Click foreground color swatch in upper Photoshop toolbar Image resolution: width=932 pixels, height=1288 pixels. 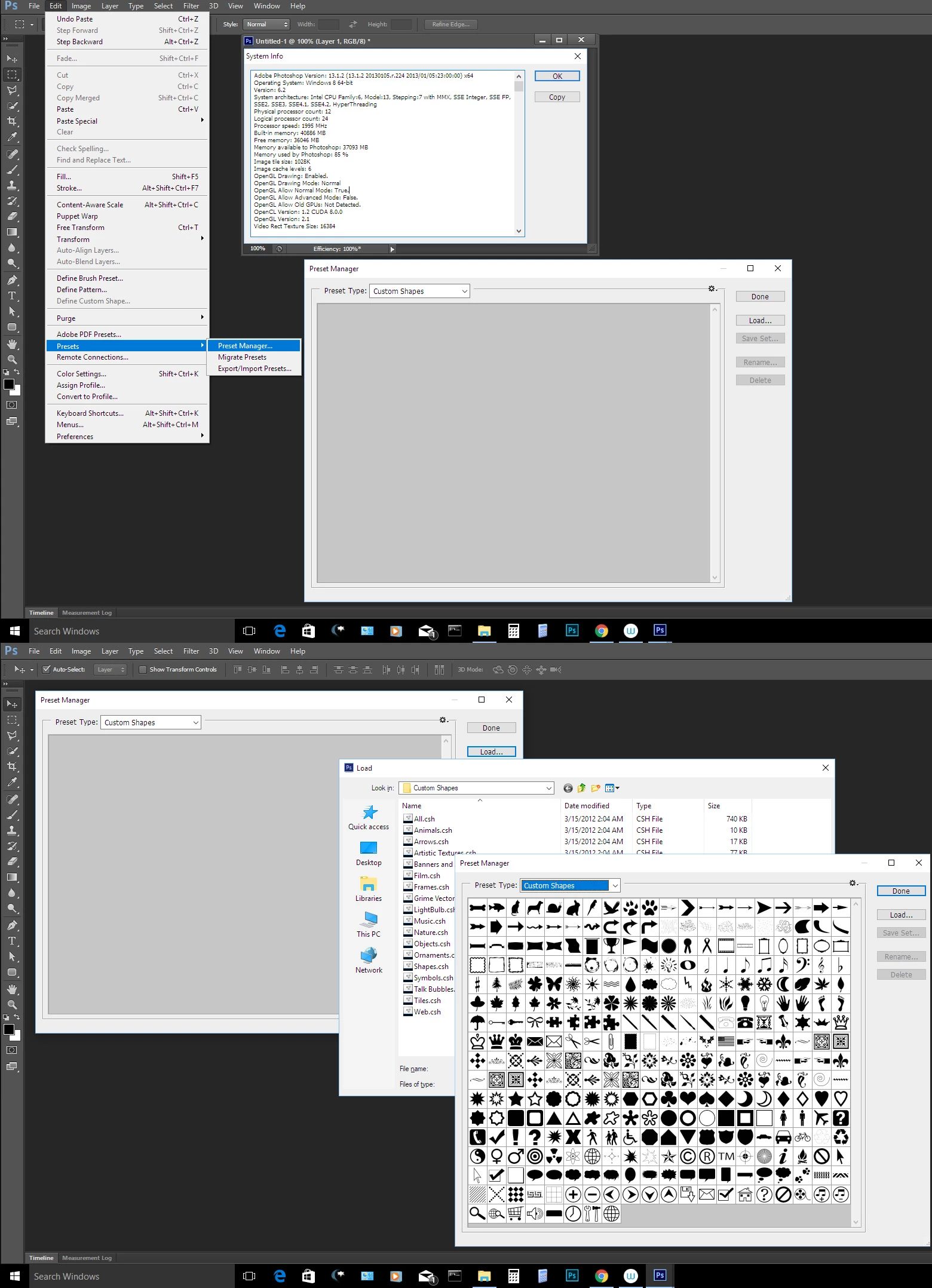pos(9,384)
